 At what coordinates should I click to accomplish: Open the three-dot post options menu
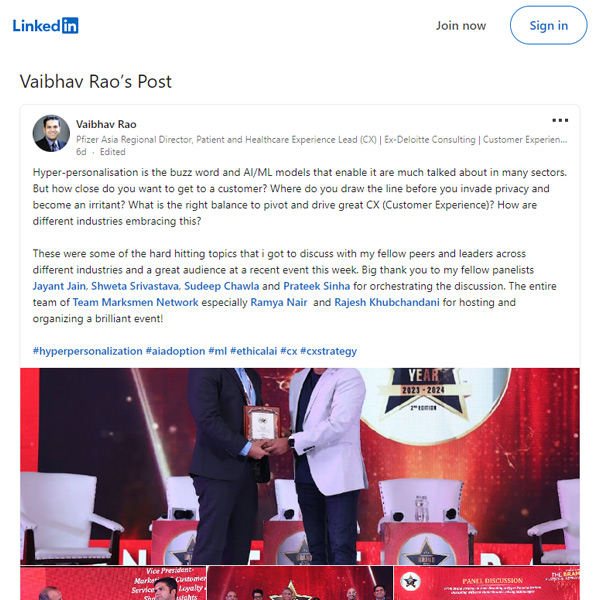pyautogui.click(x=560, y=121)
